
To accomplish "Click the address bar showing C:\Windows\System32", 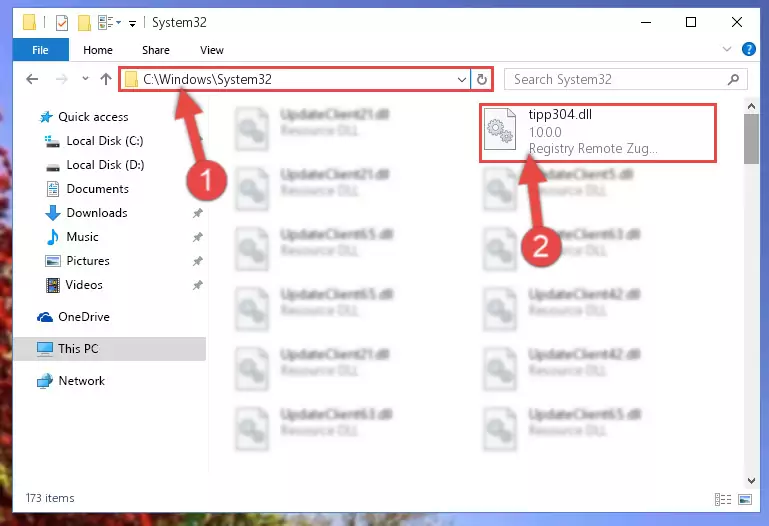I will (x=294, y=79).
